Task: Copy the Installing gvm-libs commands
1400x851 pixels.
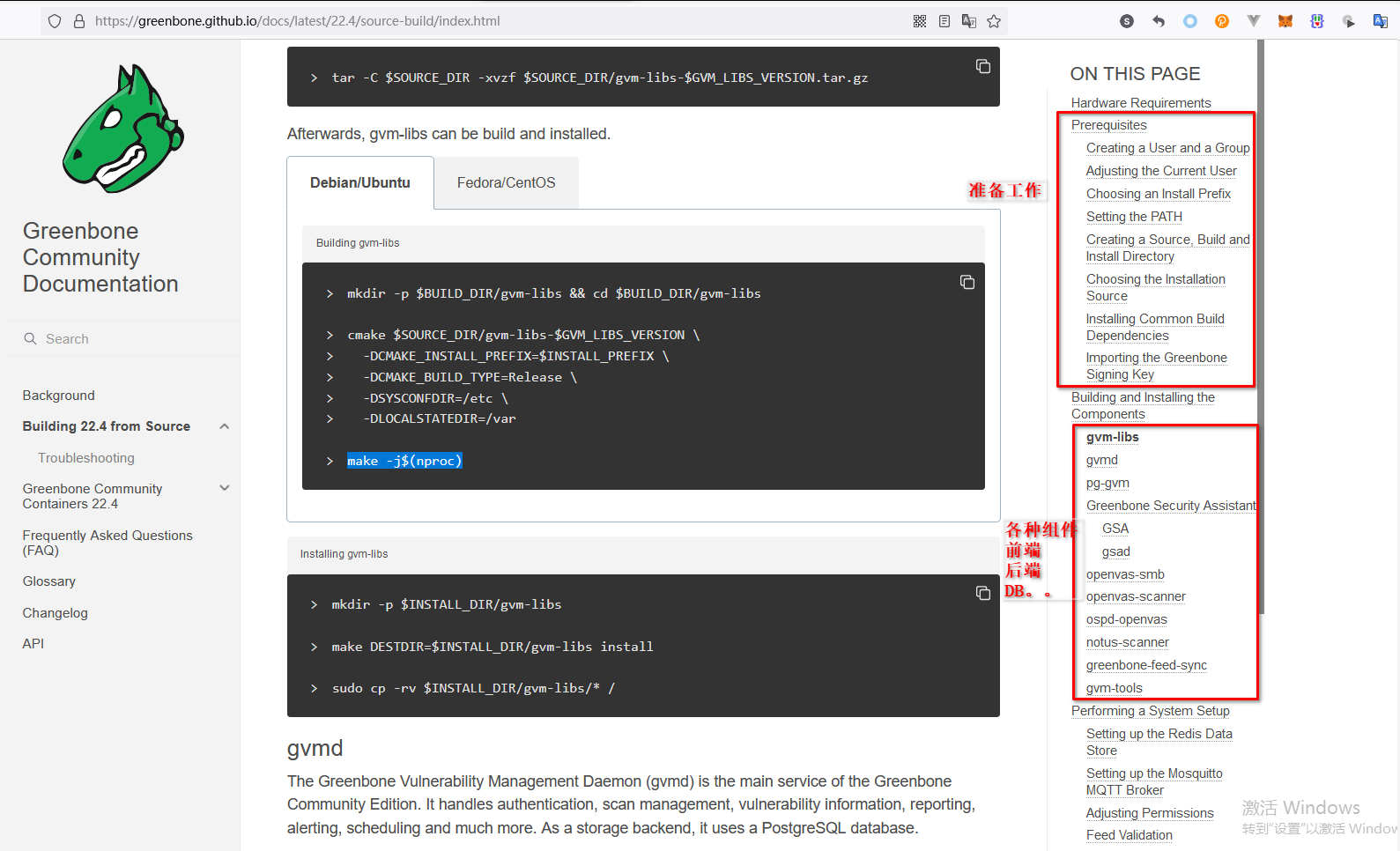Action: point(982,594)
